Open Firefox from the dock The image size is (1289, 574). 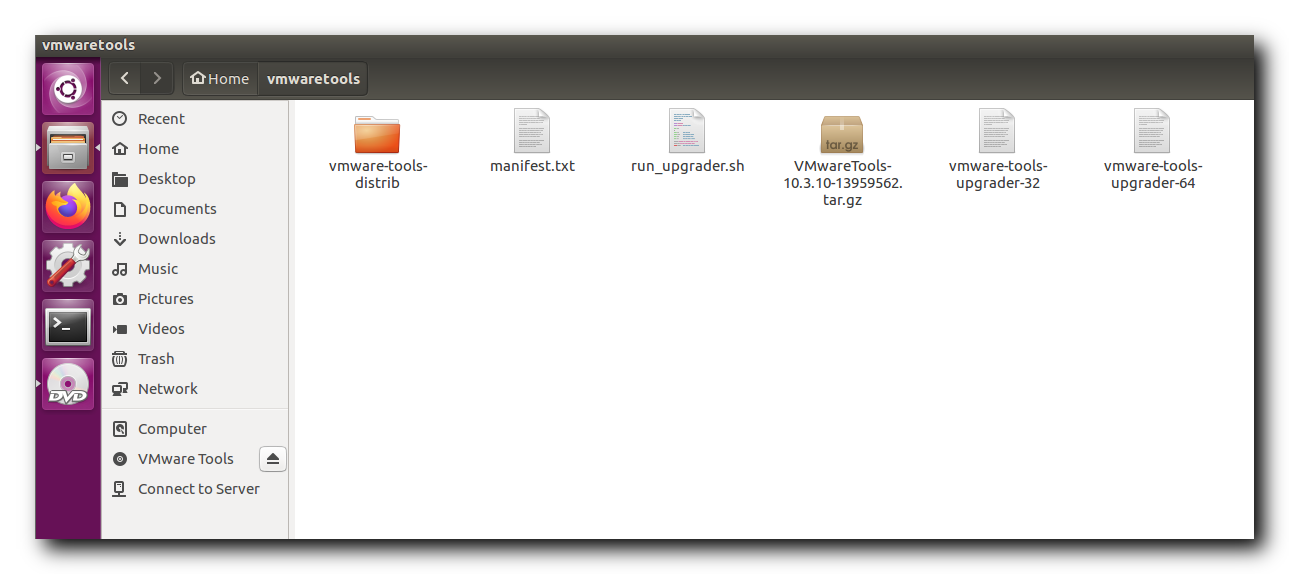[68, 207]
